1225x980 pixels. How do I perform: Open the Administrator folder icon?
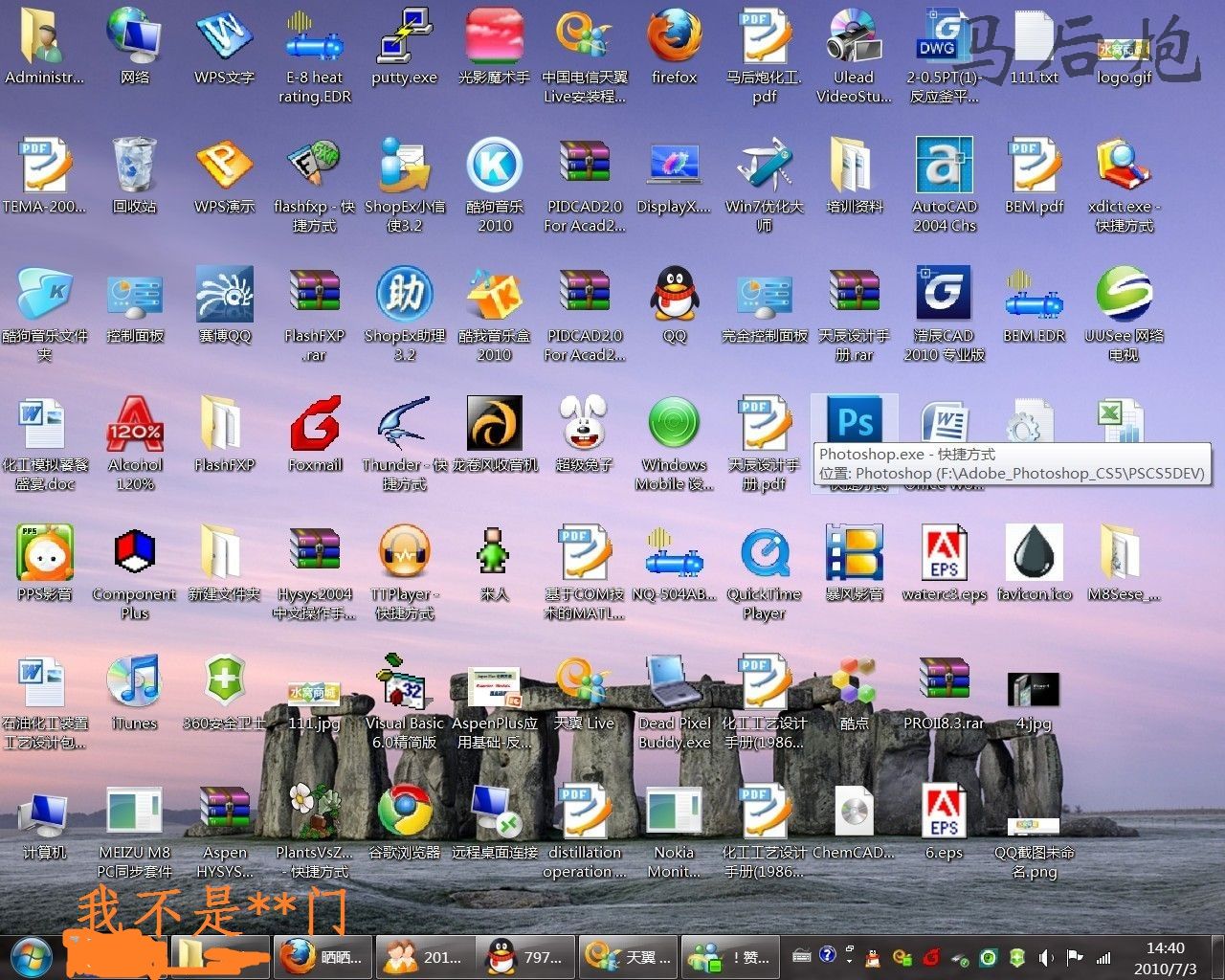pyautogui.click(x=45, y=36)
